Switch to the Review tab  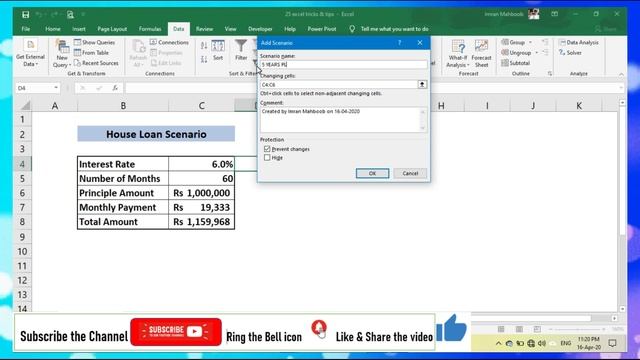[x=204, y=29]
